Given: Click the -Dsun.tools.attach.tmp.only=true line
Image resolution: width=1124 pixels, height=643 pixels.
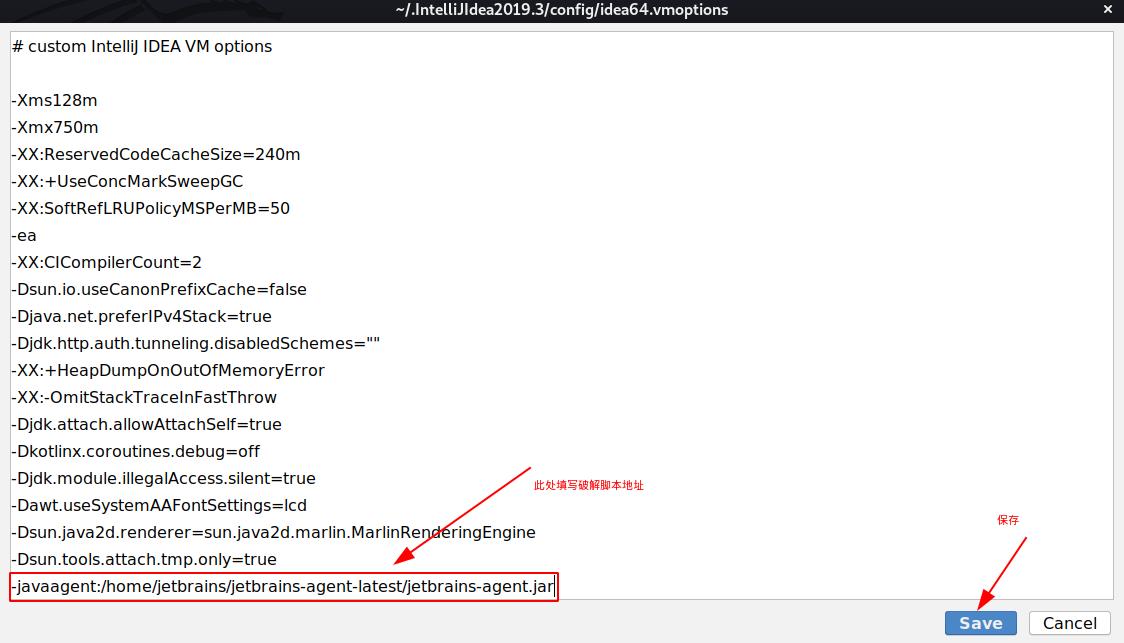Looking at the screenshot, I should coord(143,559).
